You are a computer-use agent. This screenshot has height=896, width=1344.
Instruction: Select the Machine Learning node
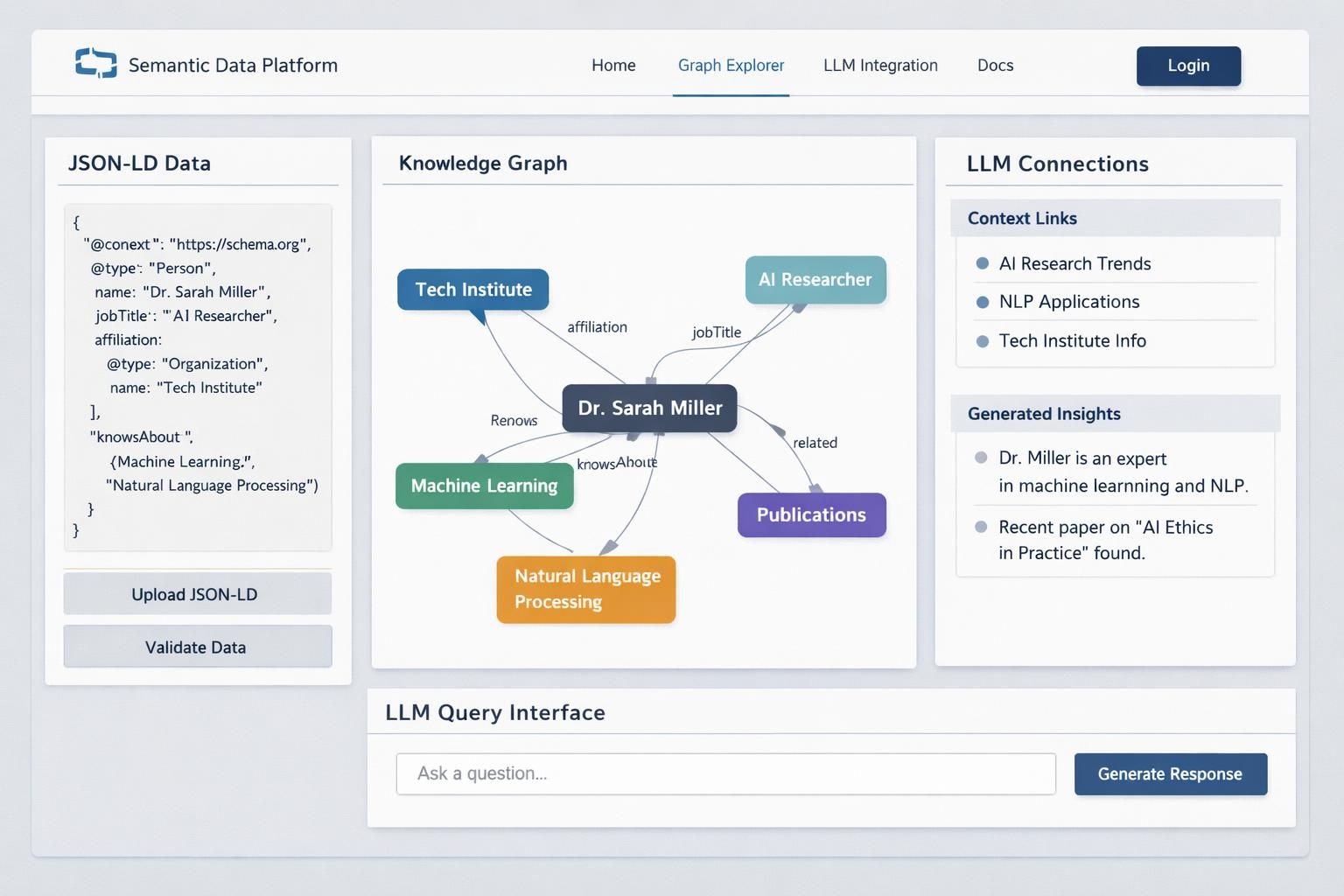pos(484,486)
